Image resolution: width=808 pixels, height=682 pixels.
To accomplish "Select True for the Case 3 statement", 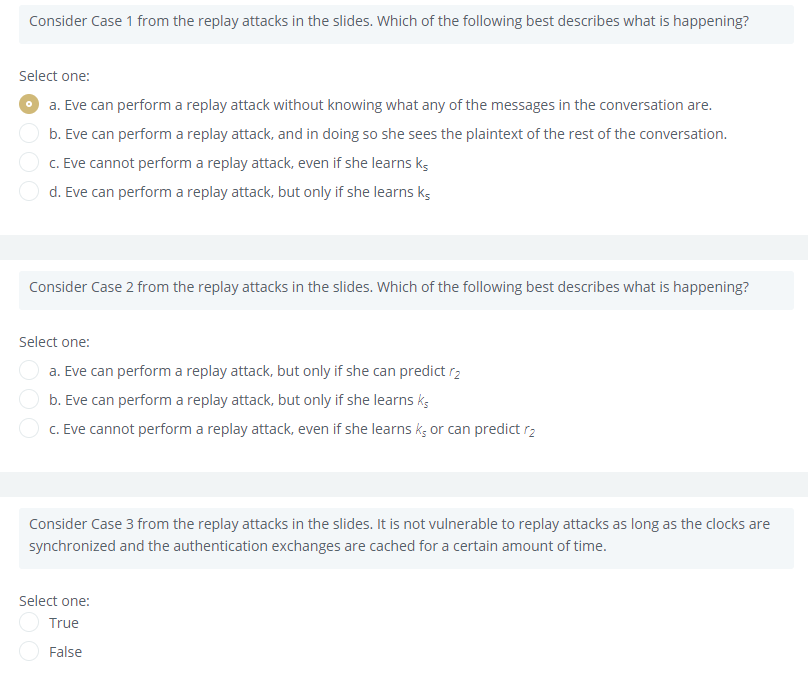I will 29,622.
